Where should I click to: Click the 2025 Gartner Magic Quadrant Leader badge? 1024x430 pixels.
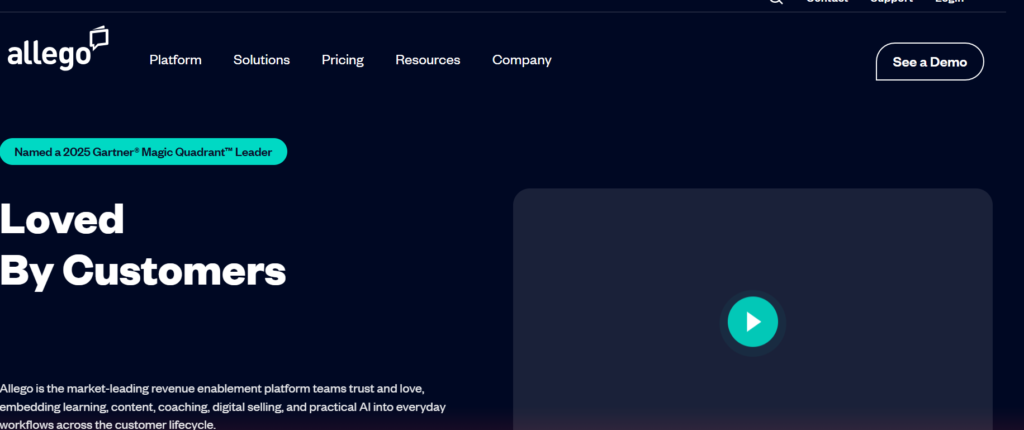click(143, 152)
